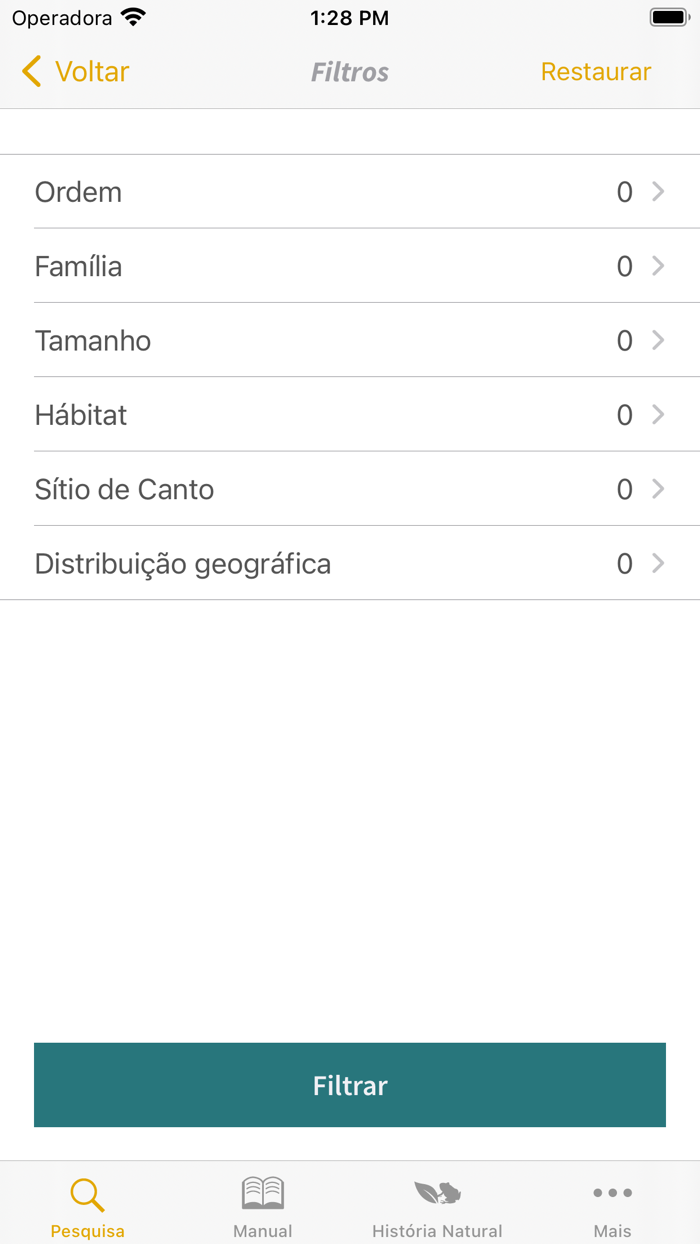Expand the Família filter chevron

[x=656, y=266]
